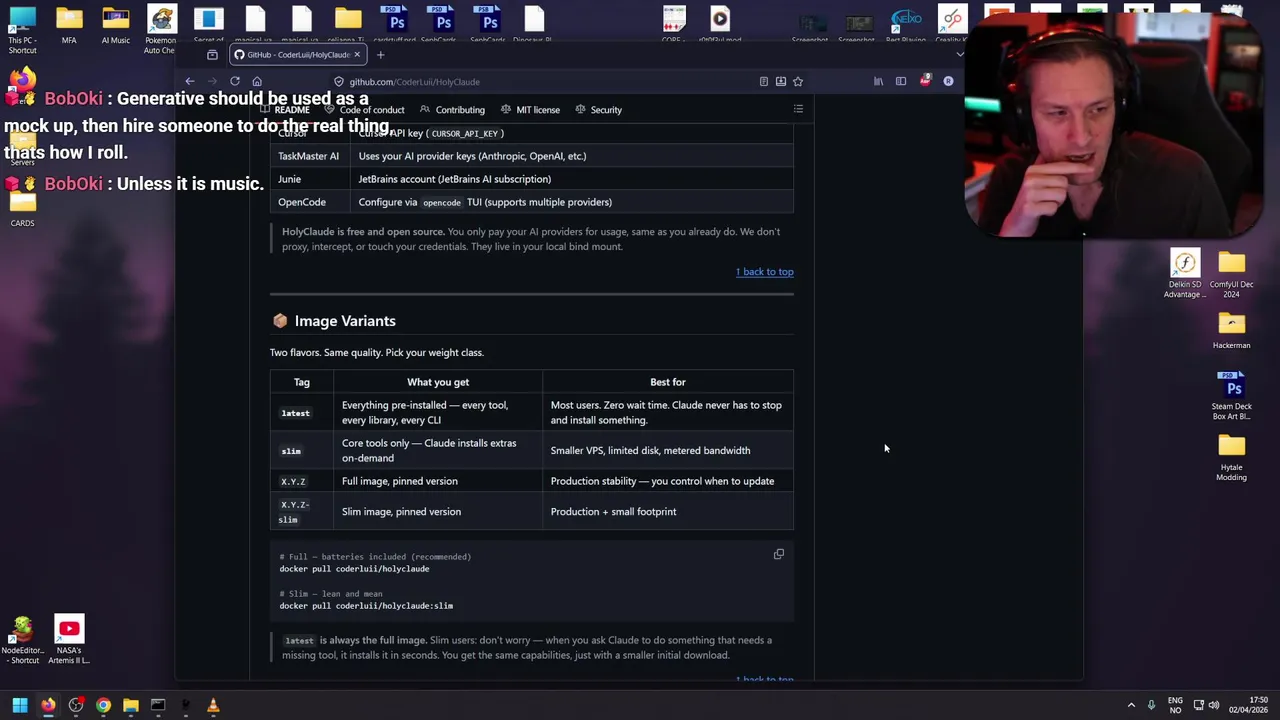The image size is (1280, 720).
Task: Open the NASA's Artemis II desktop shortcut
Action: coord(69,640)
